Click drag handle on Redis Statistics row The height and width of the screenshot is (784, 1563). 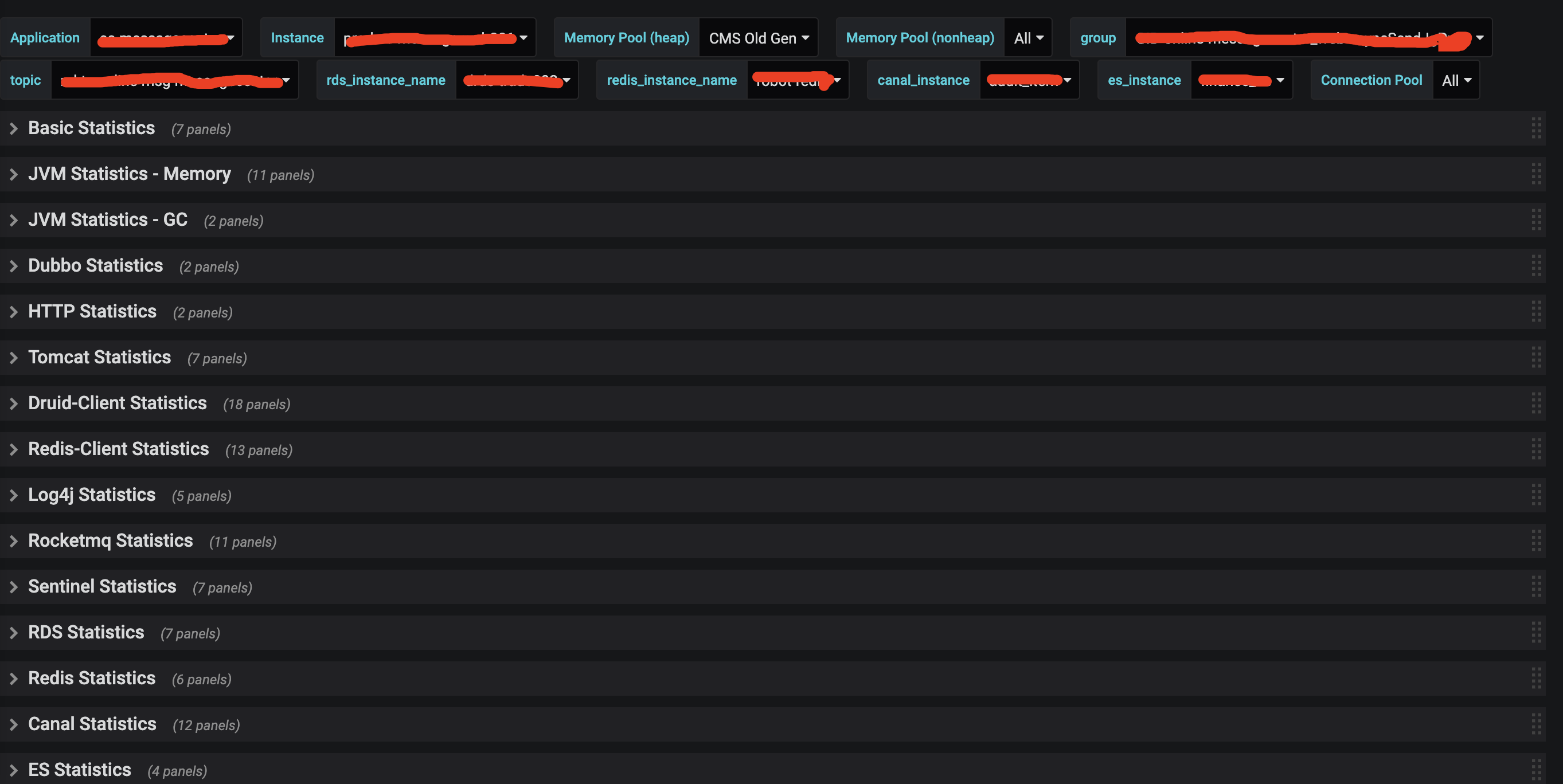[x=1535, y=678]
